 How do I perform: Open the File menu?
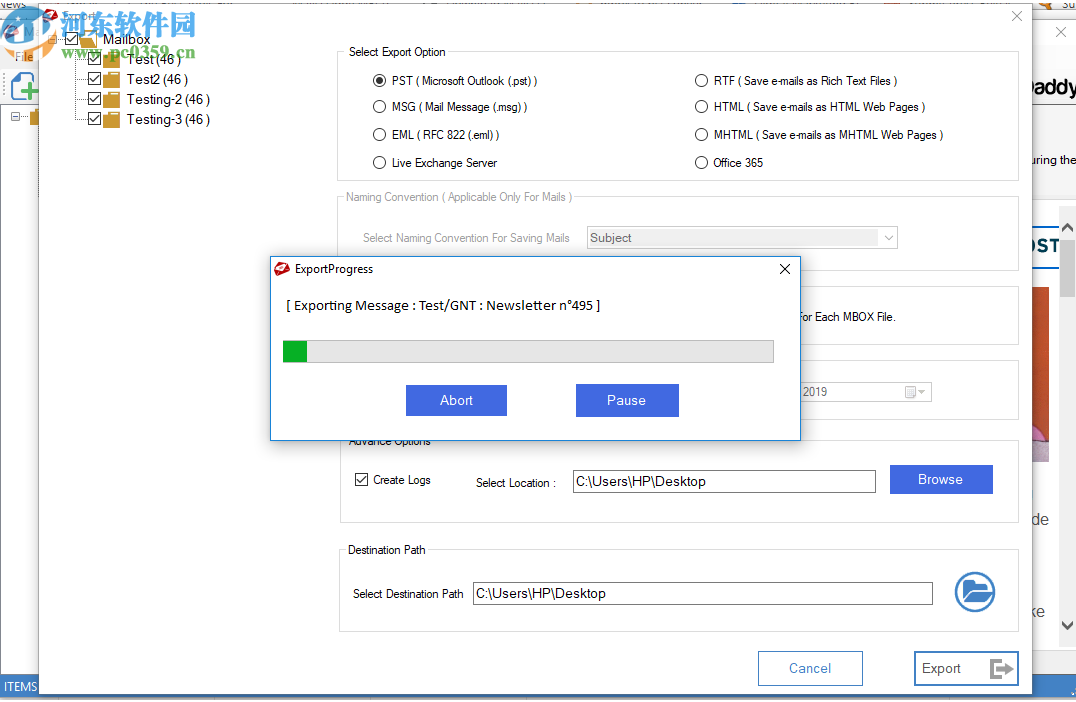coord(22,57)
